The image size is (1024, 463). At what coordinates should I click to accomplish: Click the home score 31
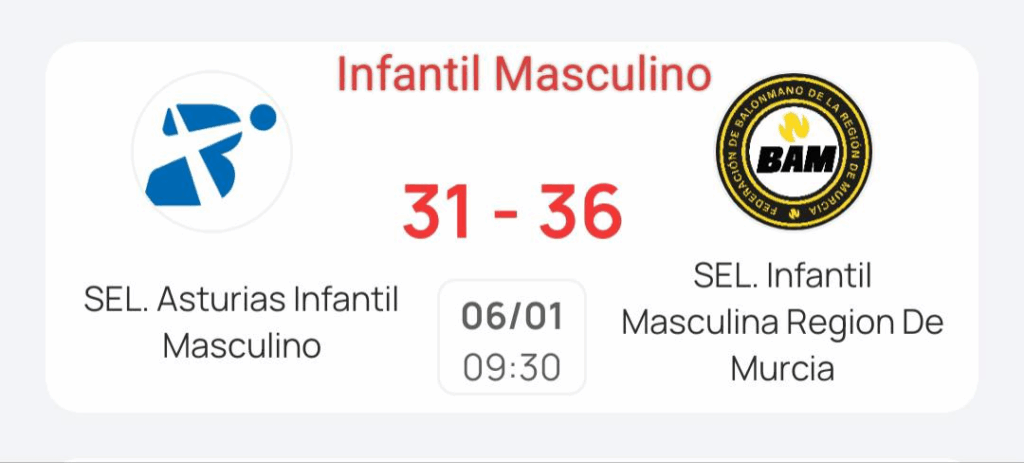tap(438, 212)
